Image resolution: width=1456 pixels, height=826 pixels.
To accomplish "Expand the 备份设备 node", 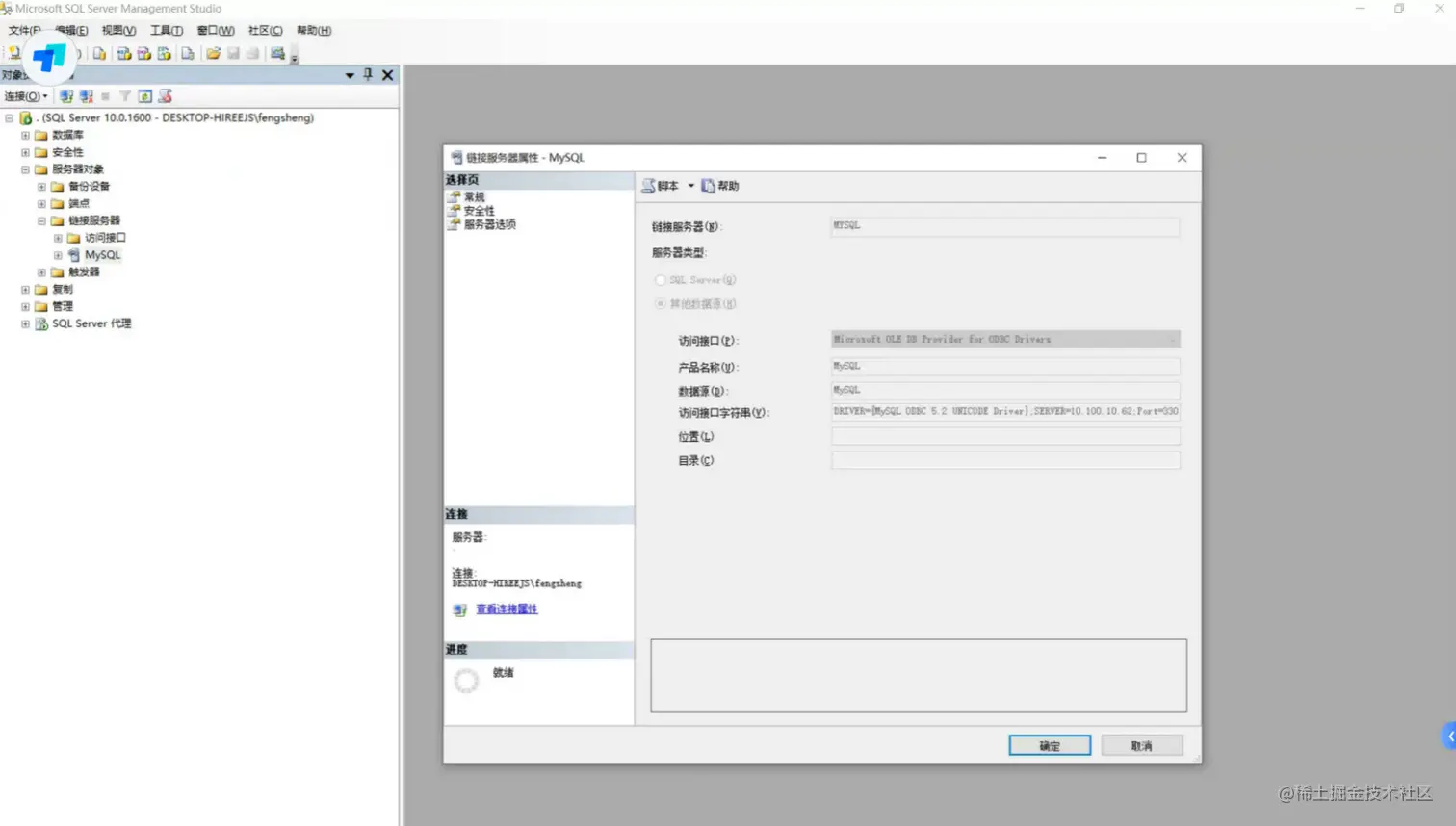I will 41,187.
